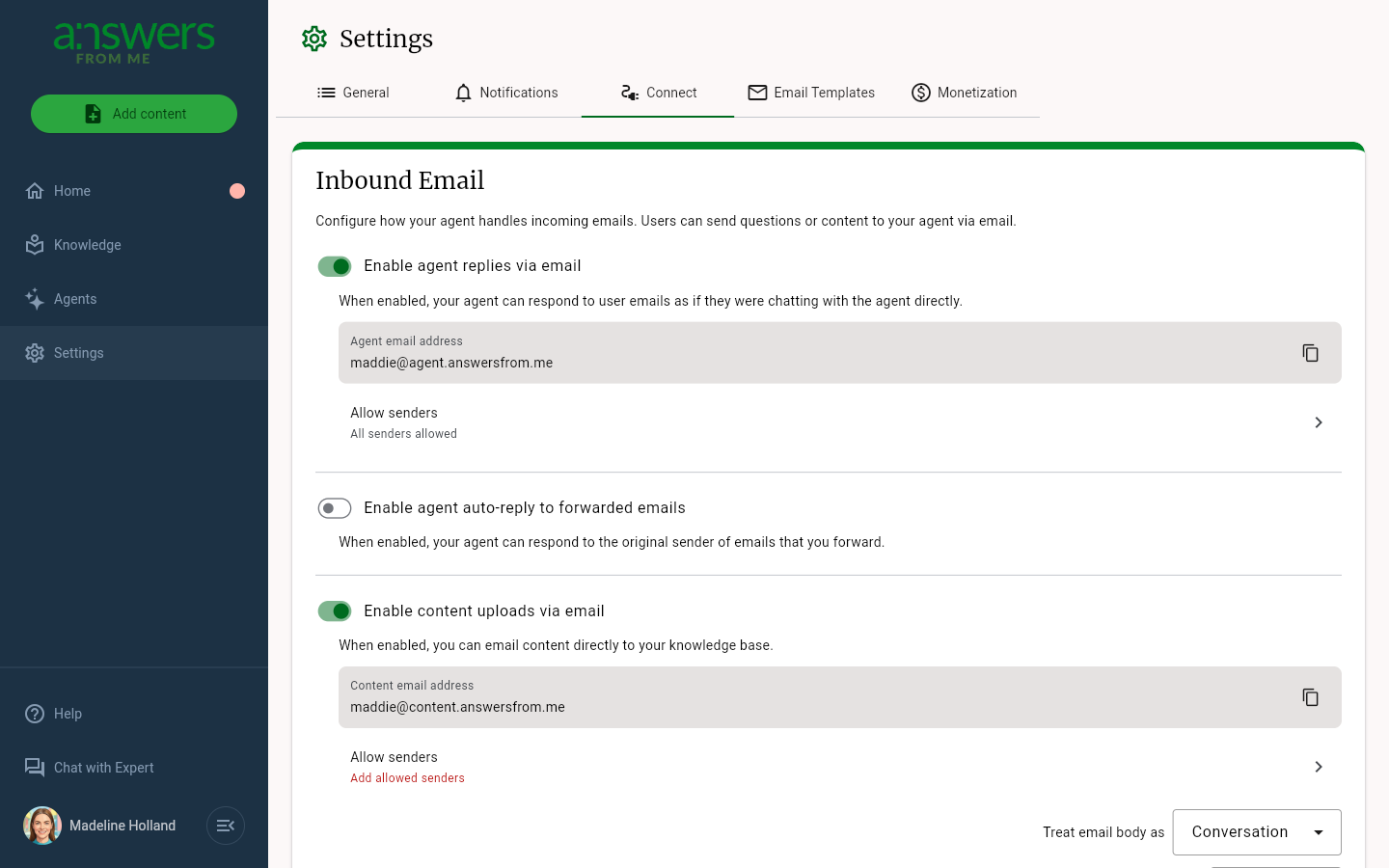Click the bell icon on the Notifications tab
This screenshot has height=868, width=1389.
[x=464, y=93]
